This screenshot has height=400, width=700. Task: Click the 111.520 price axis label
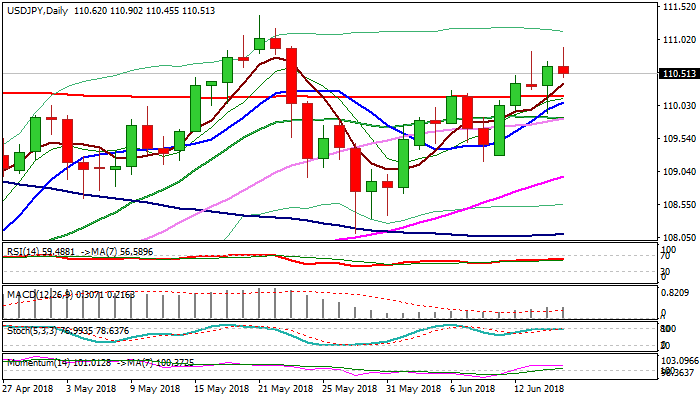click(x=678, y=7)
